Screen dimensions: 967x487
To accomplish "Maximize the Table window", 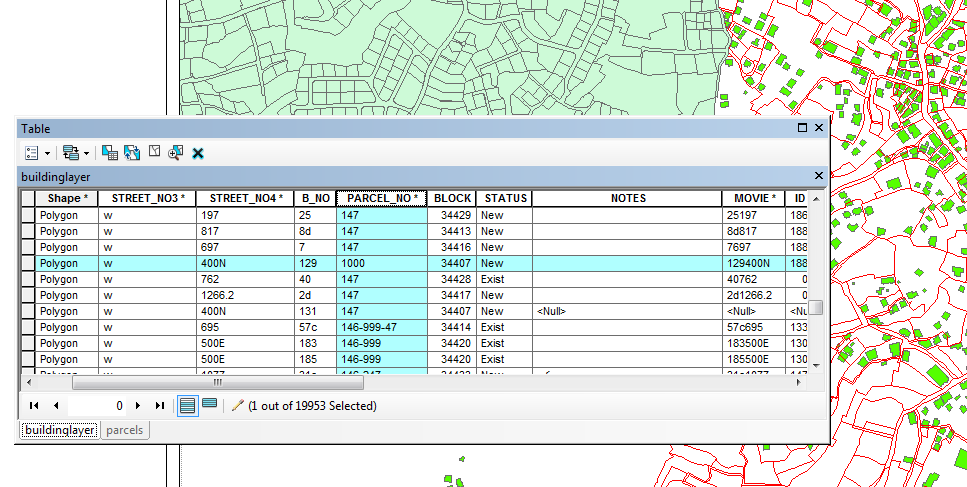I will click(802, 128).
